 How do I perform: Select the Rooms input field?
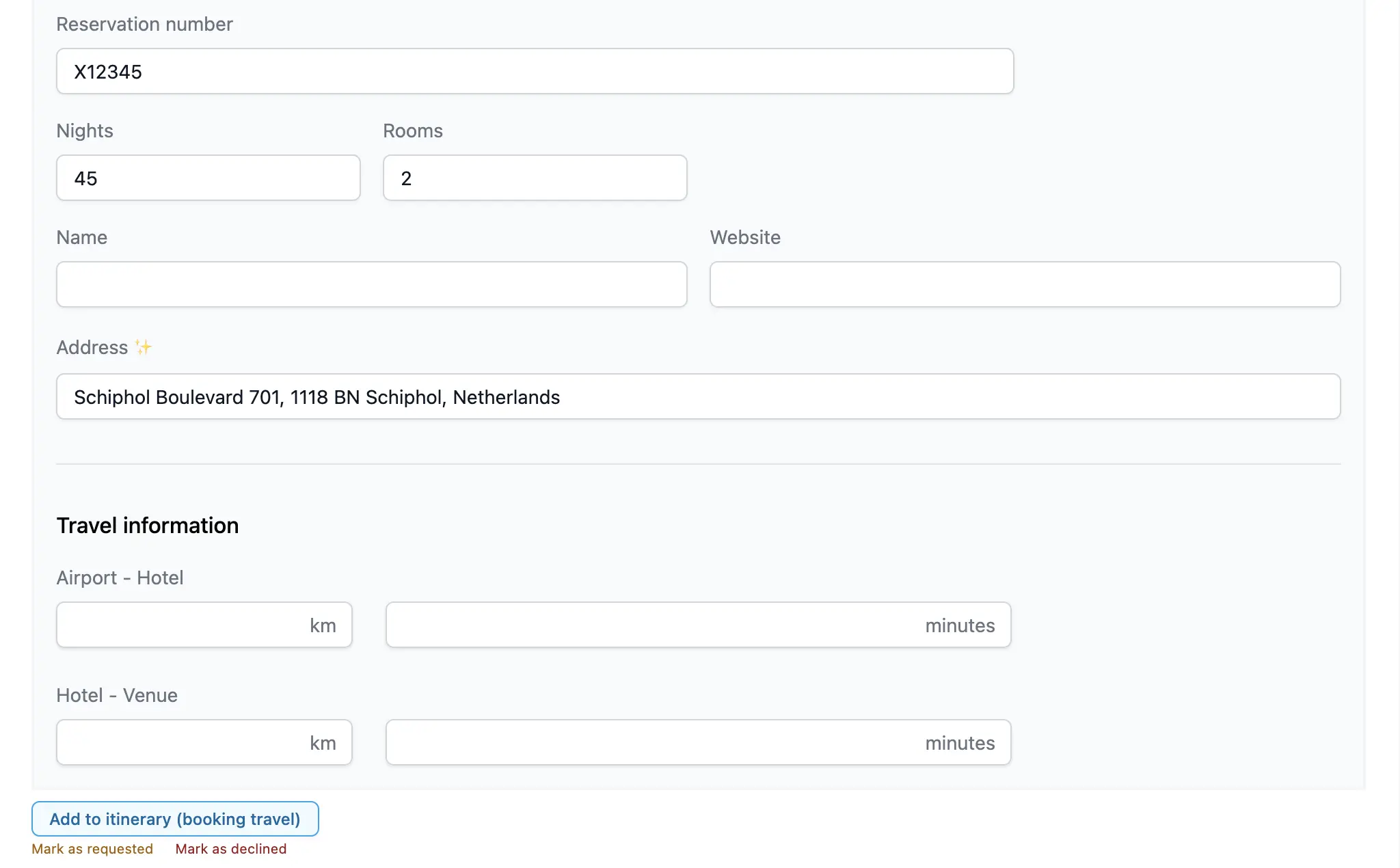coord(535,178)
